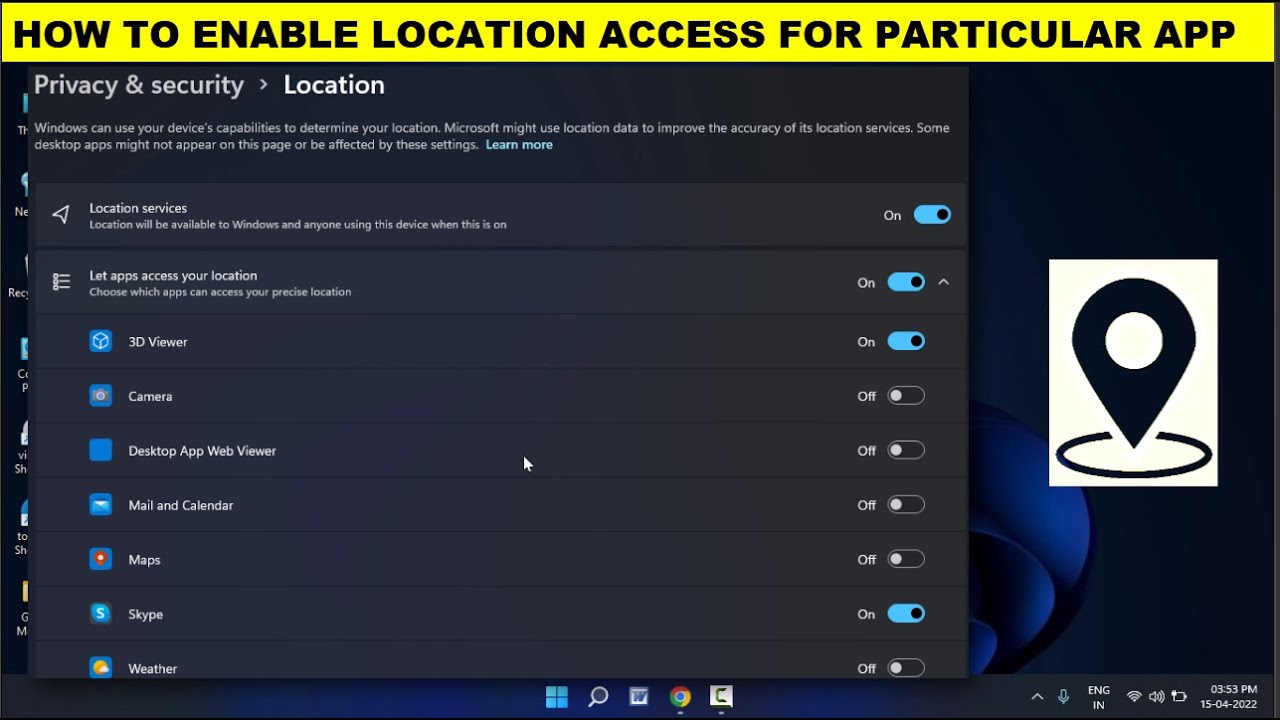Click the apps list icon beside Let apps access
Image resolution: width=1280 pixels, height=720 pixels.
61,282
